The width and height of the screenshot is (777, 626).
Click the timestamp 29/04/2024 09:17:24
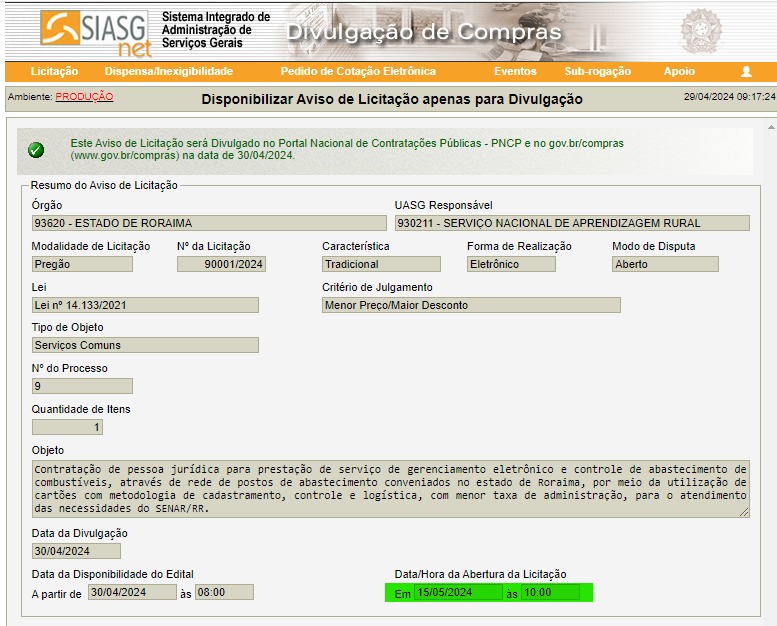coord(729,97)
